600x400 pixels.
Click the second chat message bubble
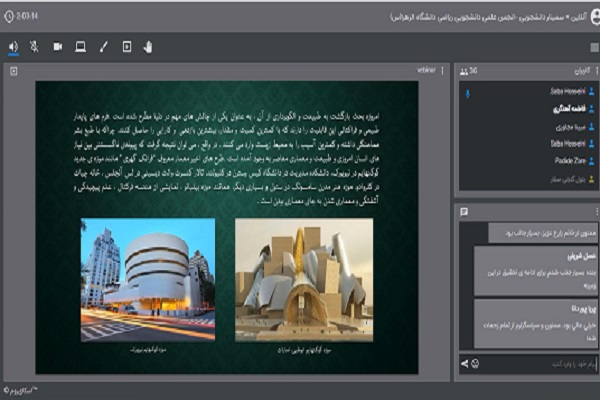pos(536,271)
